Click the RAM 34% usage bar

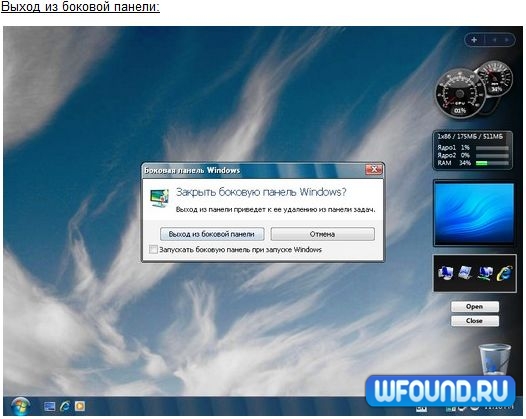click(492, 163)
